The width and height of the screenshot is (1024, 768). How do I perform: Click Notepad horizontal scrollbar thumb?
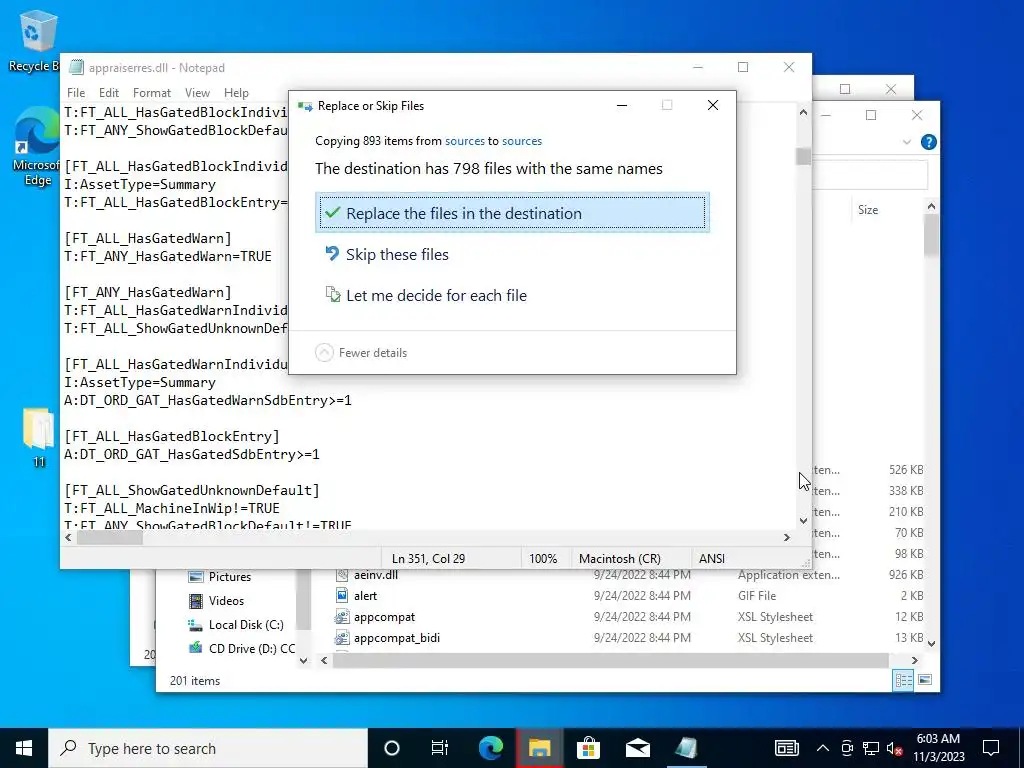(109, 537)
